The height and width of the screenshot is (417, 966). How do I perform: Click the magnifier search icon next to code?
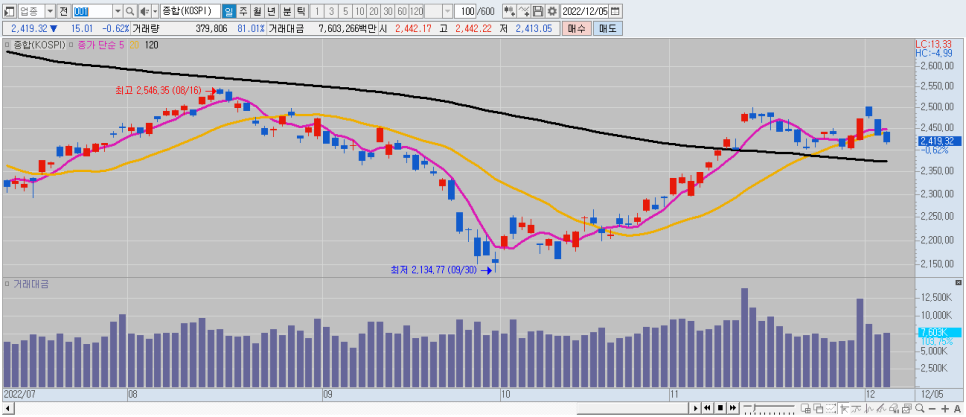(x=129, y=11)
